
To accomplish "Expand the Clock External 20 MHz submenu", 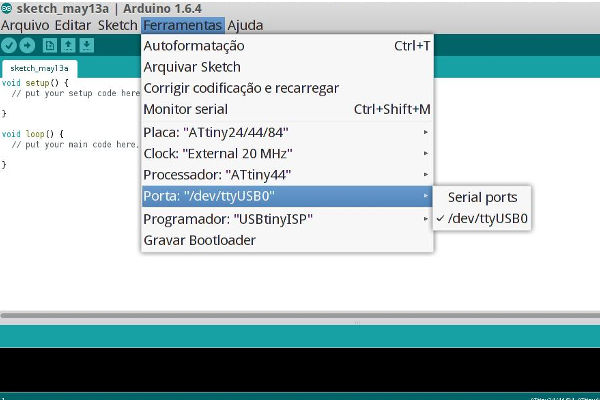I will tap(287, 153).
